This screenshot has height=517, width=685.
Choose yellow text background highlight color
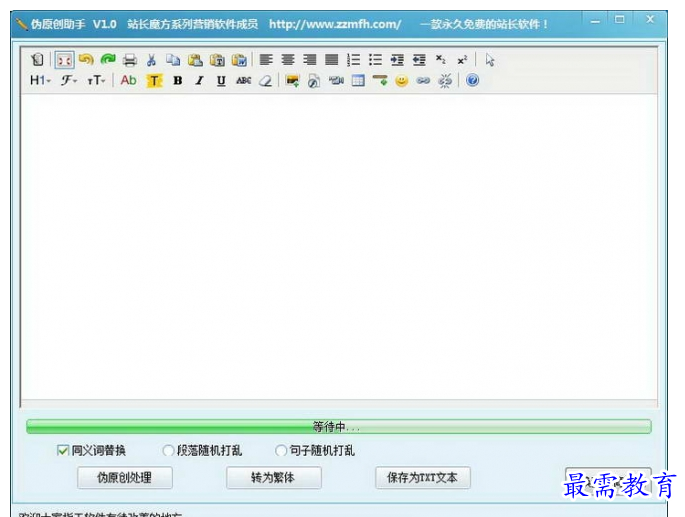point(154,81)
